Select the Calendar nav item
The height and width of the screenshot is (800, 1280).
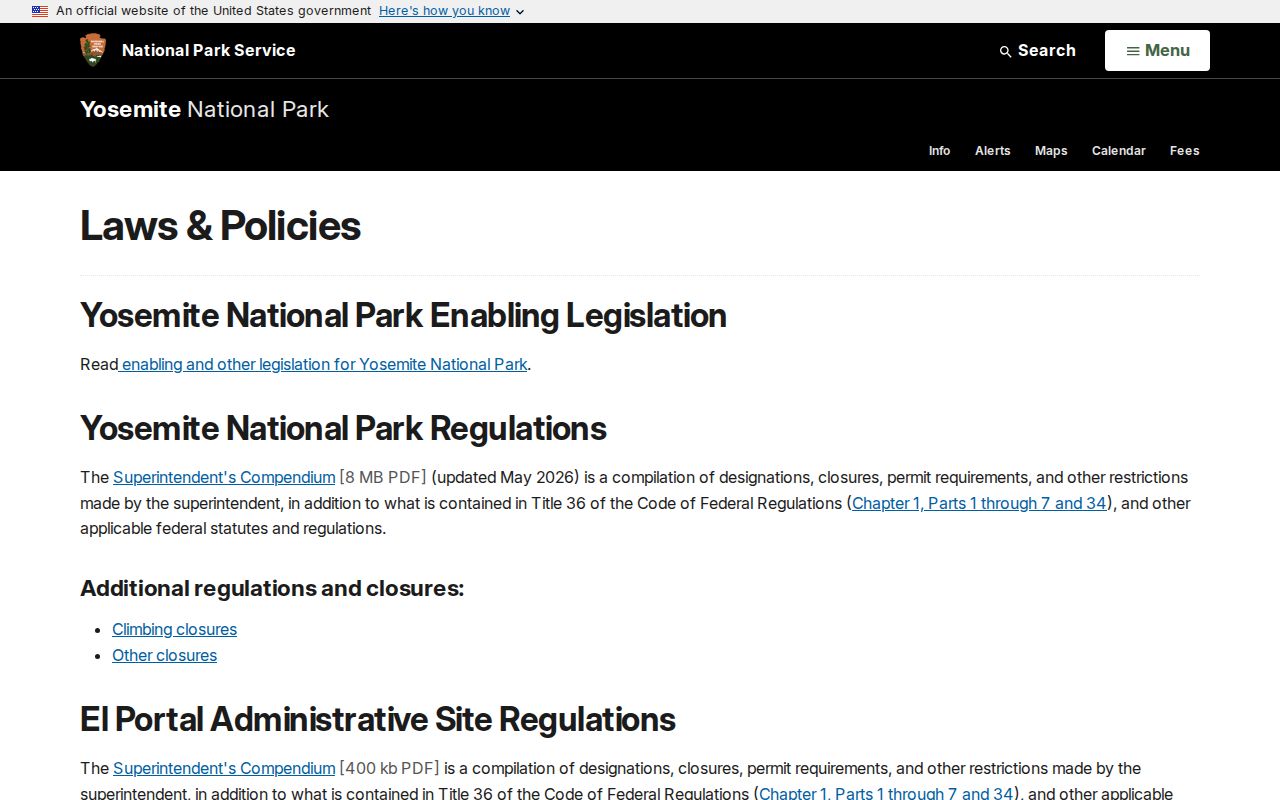pos(1119,151)
